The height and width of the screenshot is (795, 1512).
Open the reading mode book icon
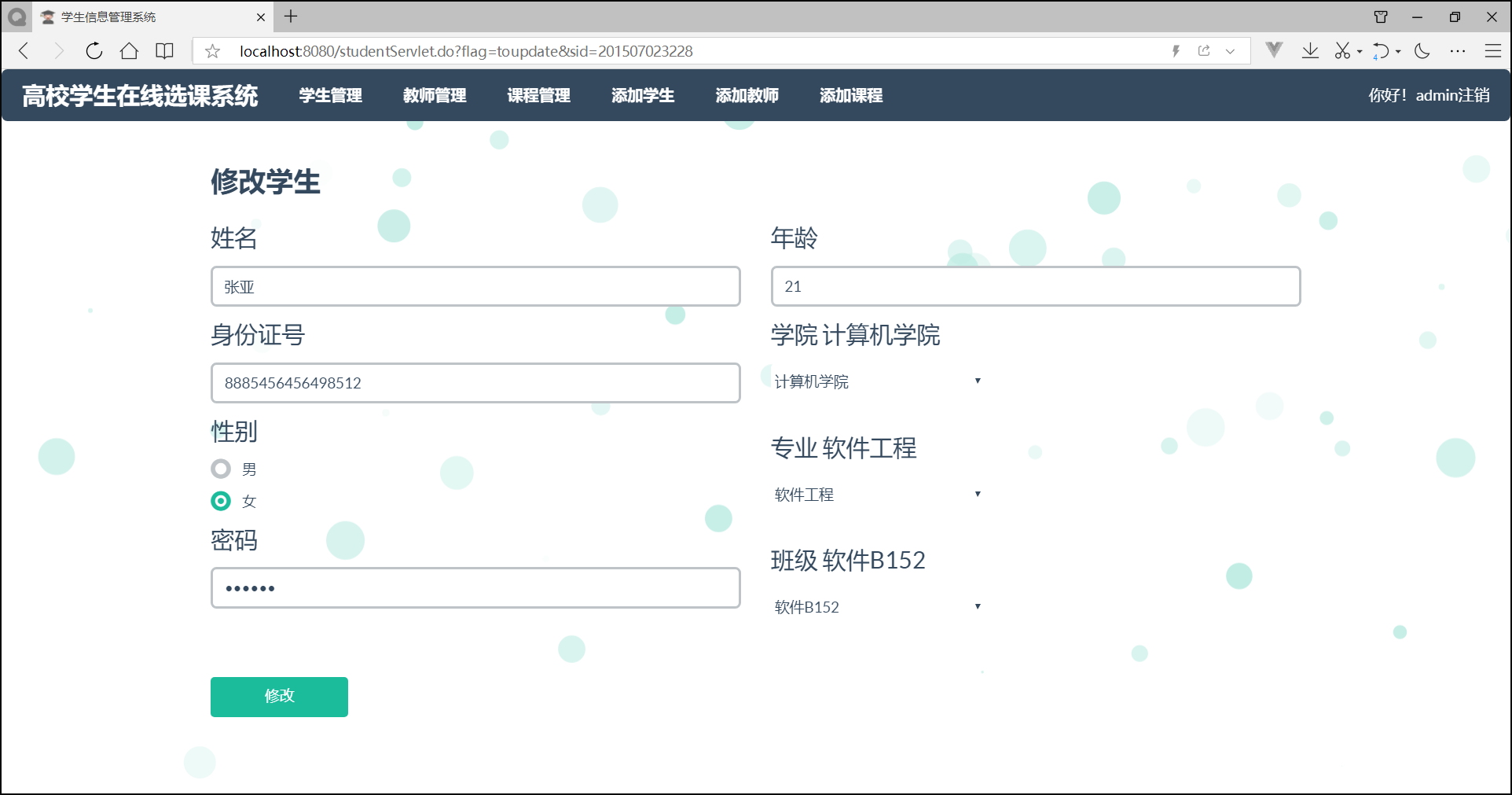click(x=164, y=51)
